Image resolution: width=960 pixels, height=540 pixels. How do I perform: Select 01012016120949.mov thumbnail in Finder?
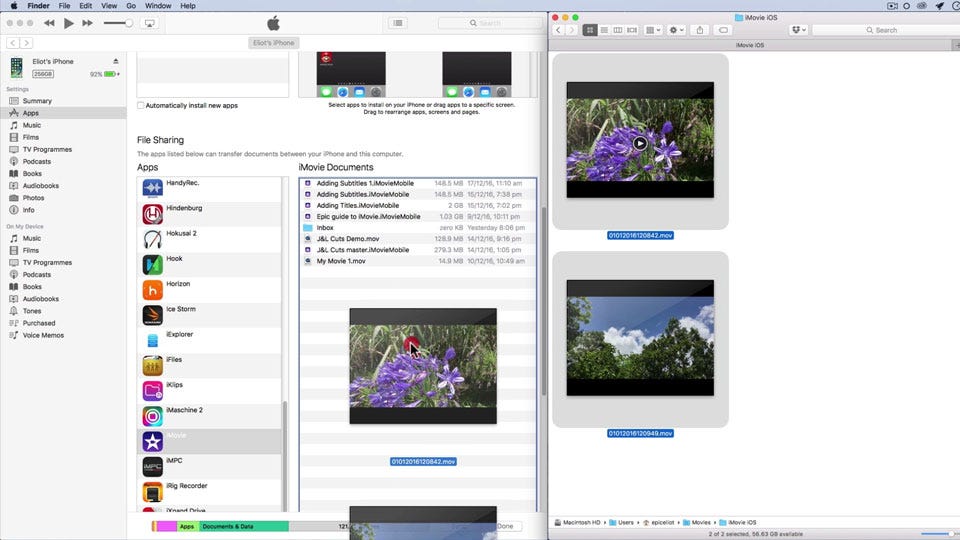[x=640, y=338]
